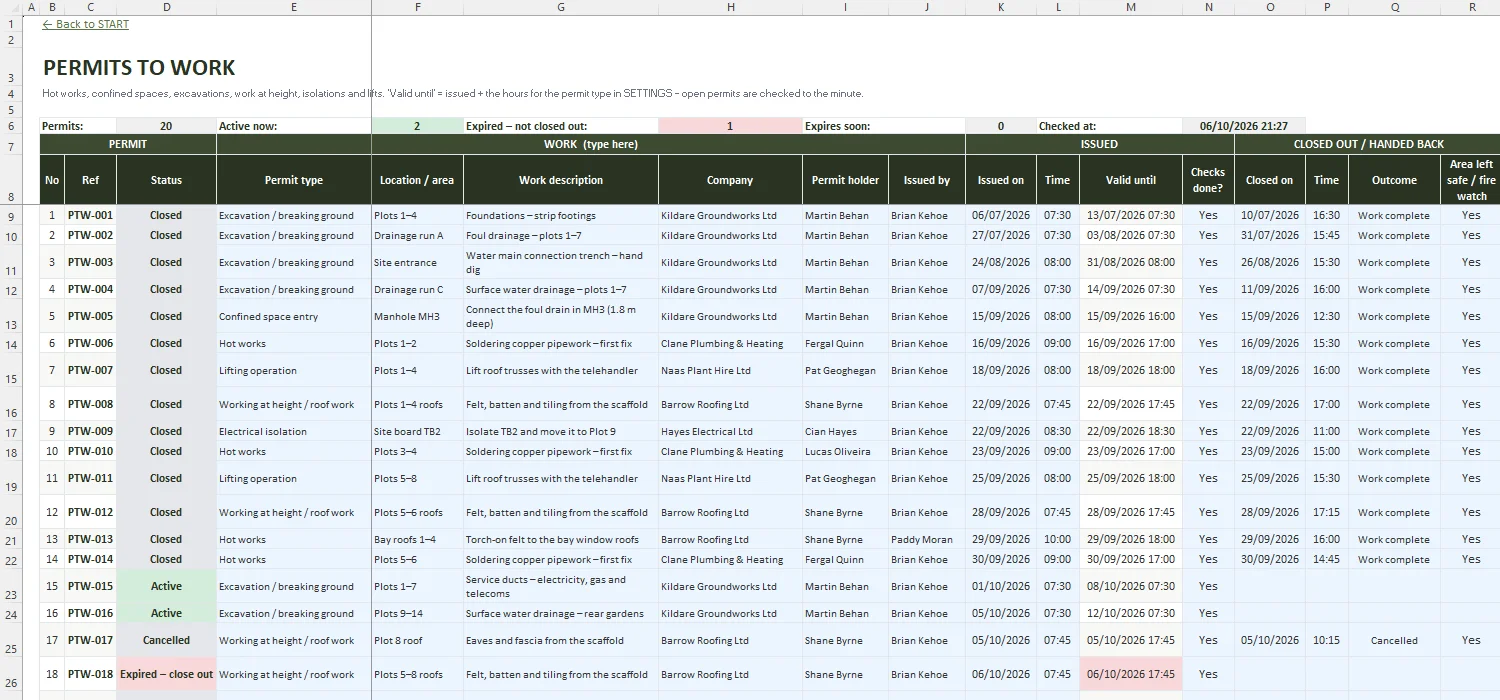The height and width of the screenshot is (700, 1500).
Task: Click the red Valid until 06/10/2026 17:45 cell
Action: [x=1131, y=674]
